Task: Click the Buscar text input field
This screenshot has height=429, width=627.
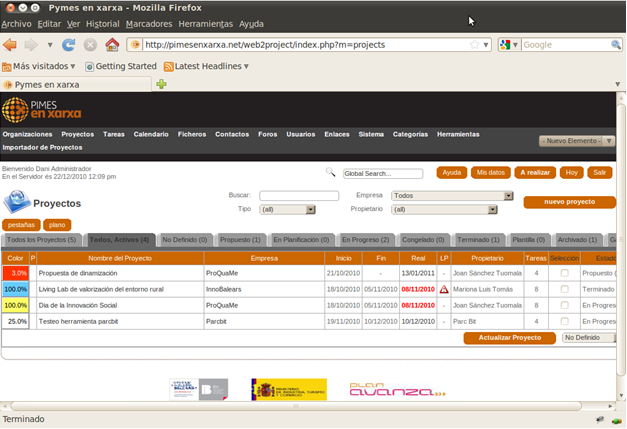Action: click(299, 196)
